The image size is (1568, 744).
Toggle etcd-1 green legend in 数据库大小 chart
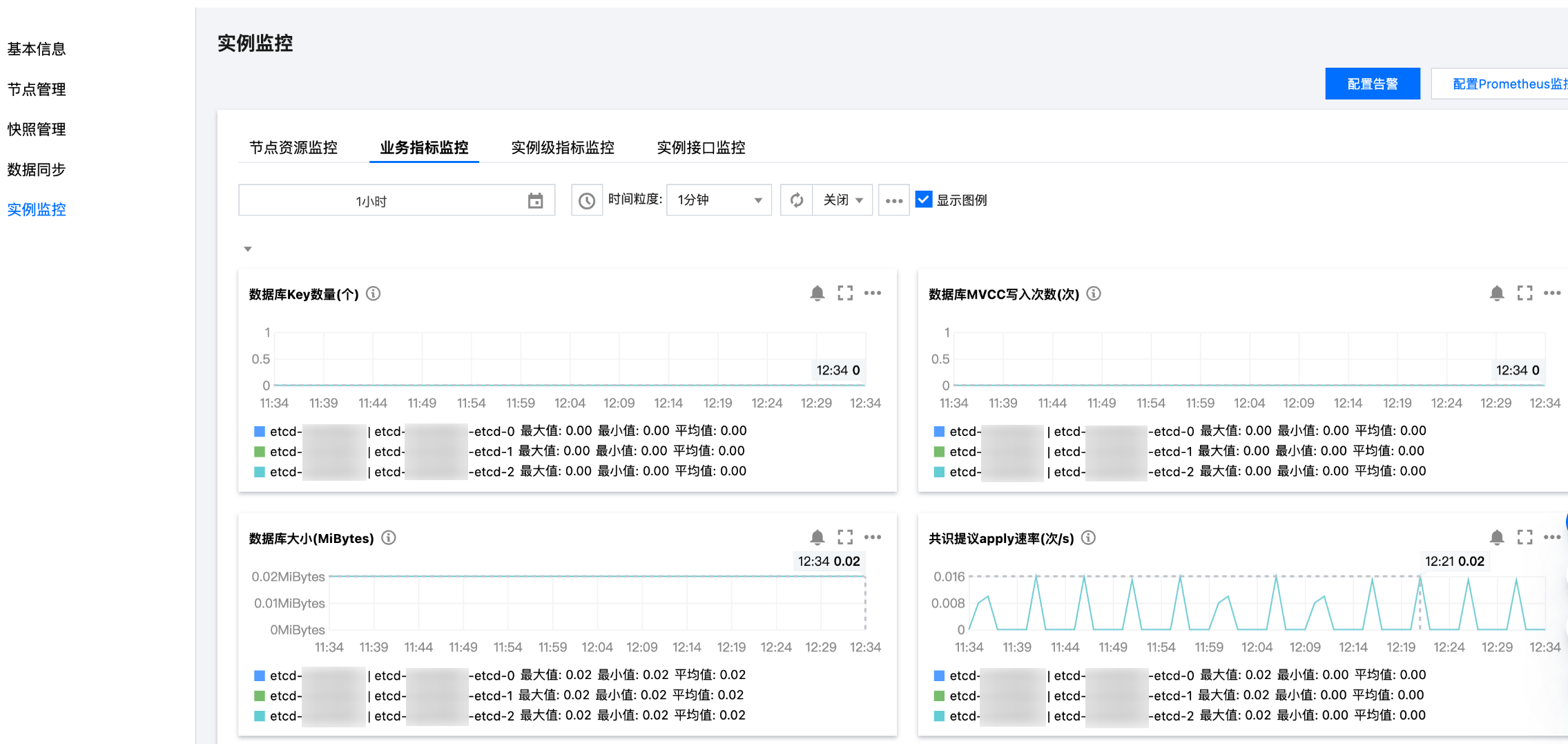click(260, 696)
